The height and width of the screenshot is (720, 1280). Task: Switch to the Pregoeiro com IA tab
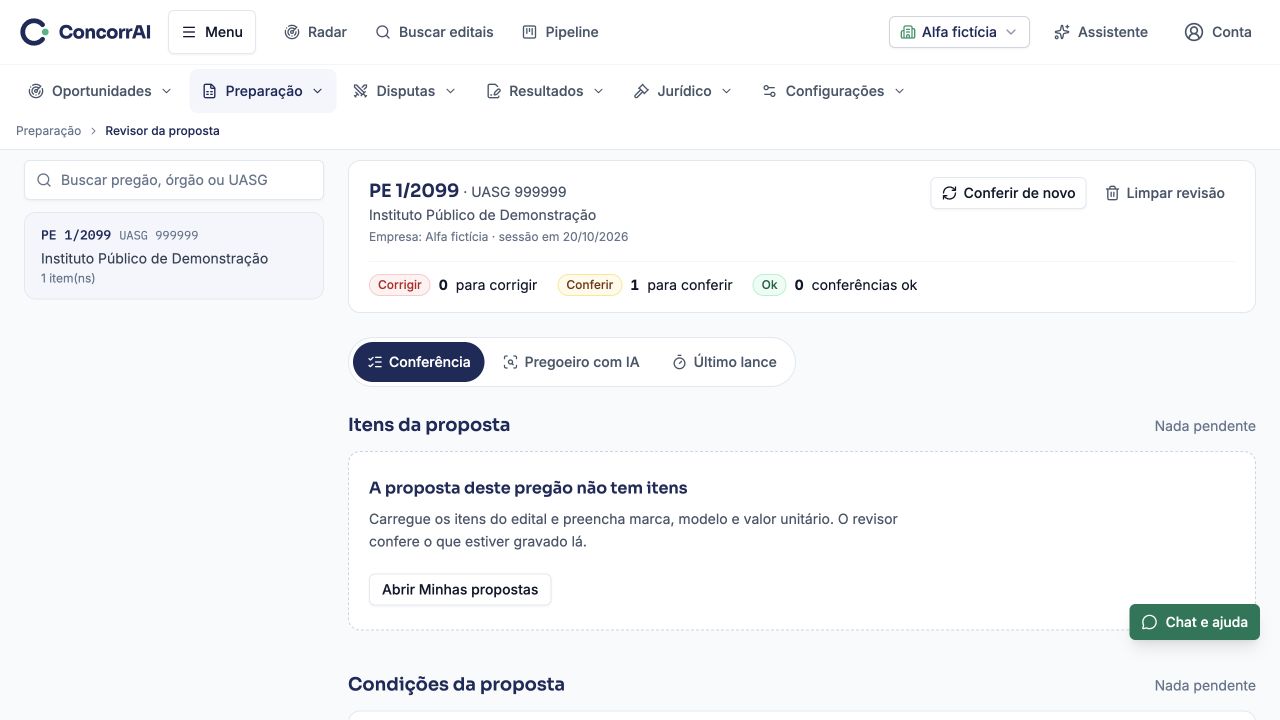[571, 362]
